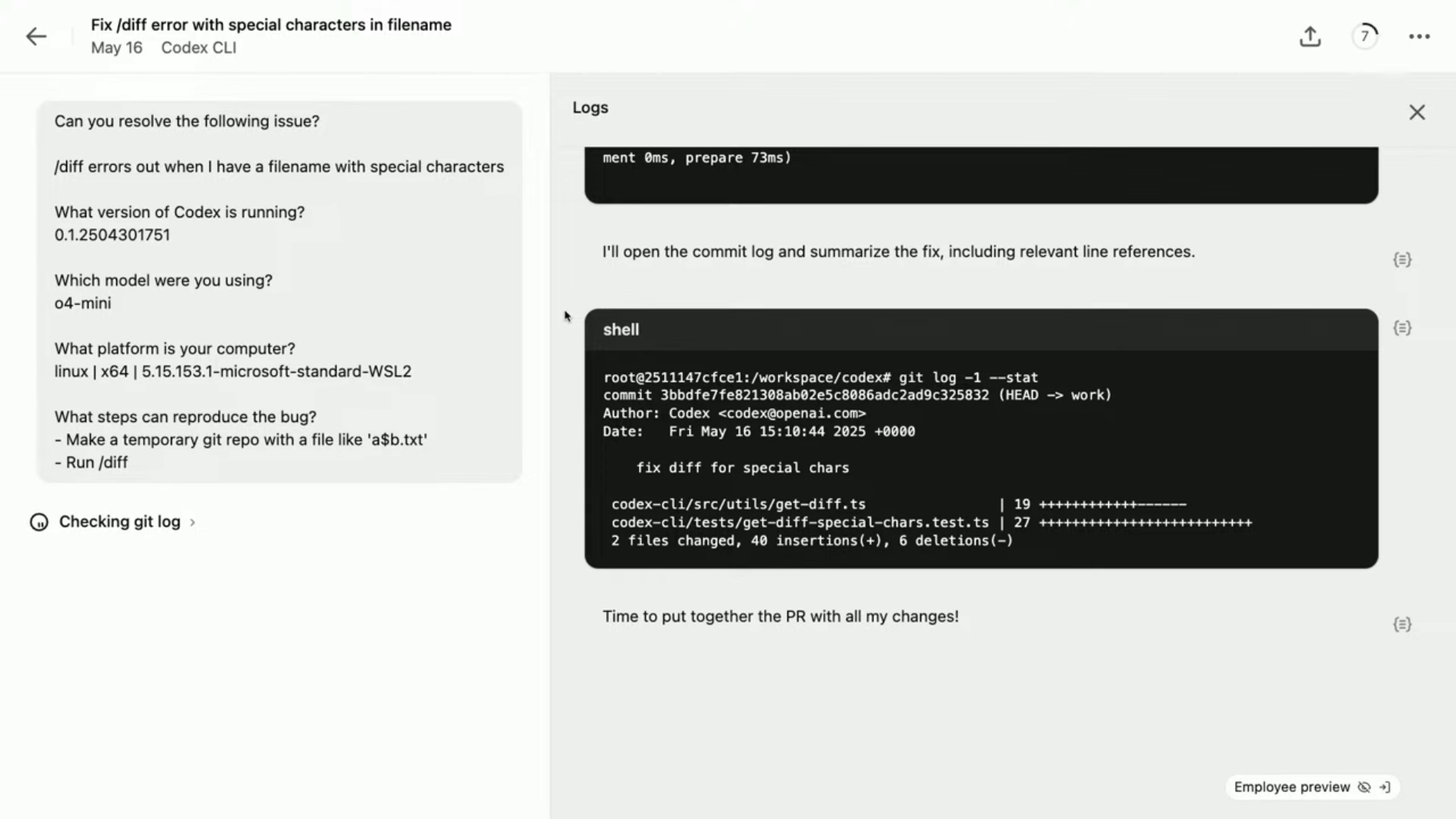Image resolution: width=1456 pixels, height=819 pixels.
Task: Click the spinner icon beside Checking git log
Action: coord(39,522)
